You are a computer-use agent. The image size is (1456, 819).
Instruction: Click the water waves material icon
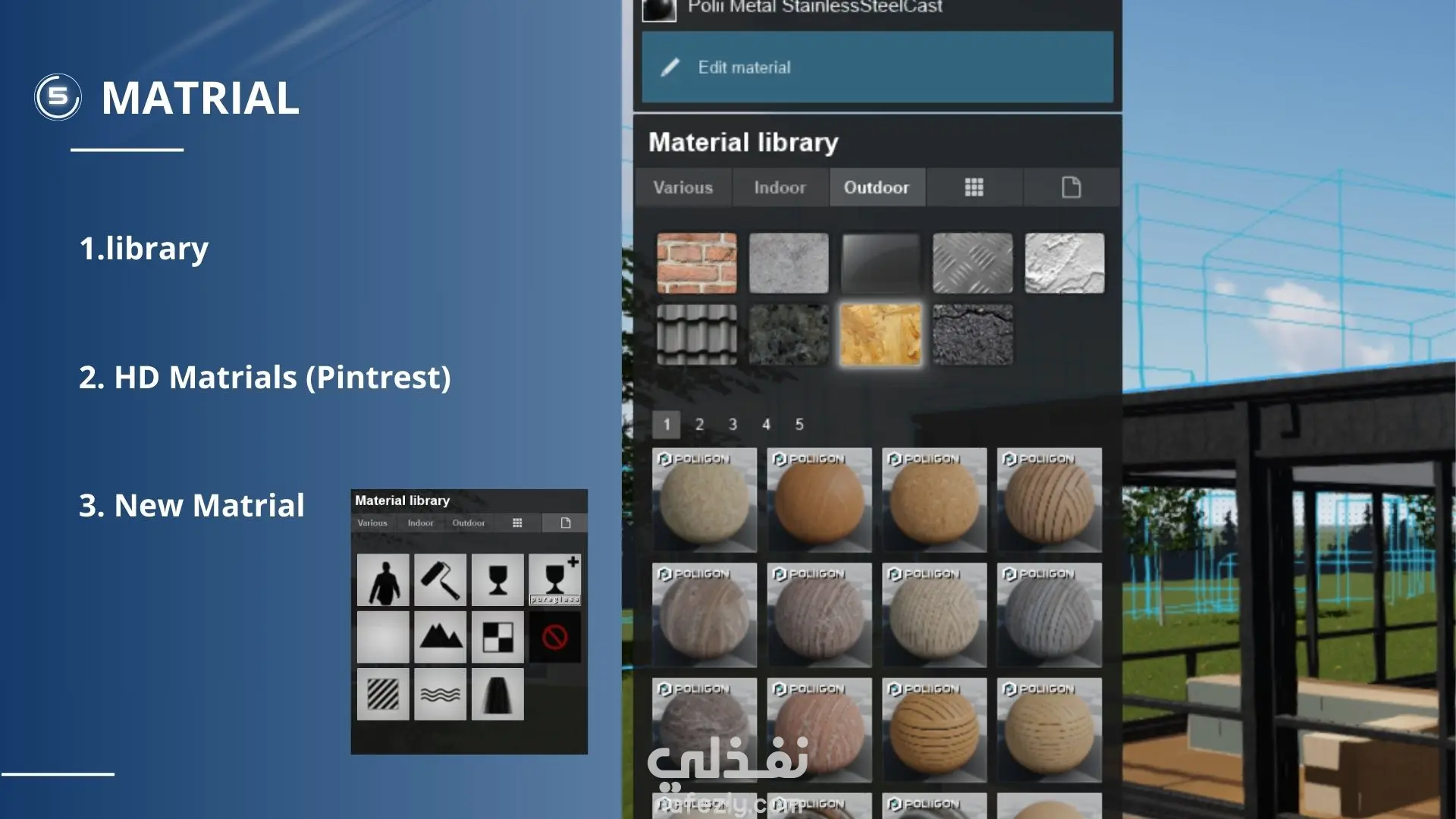[440, 694]
